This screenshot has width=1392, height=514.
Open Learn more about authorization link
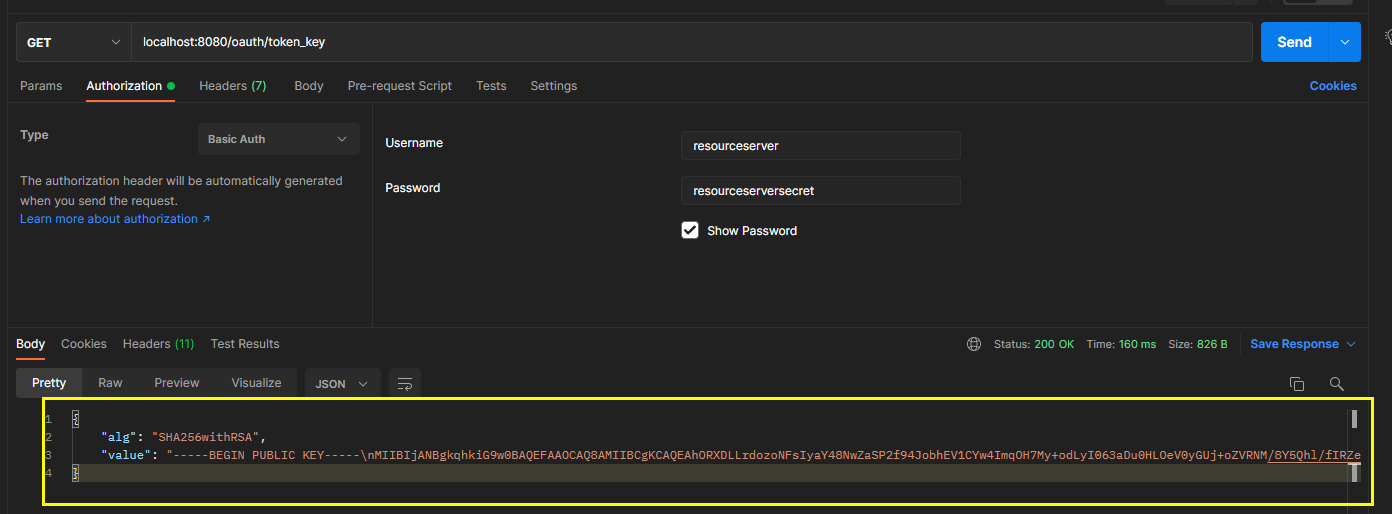point(115,219)
